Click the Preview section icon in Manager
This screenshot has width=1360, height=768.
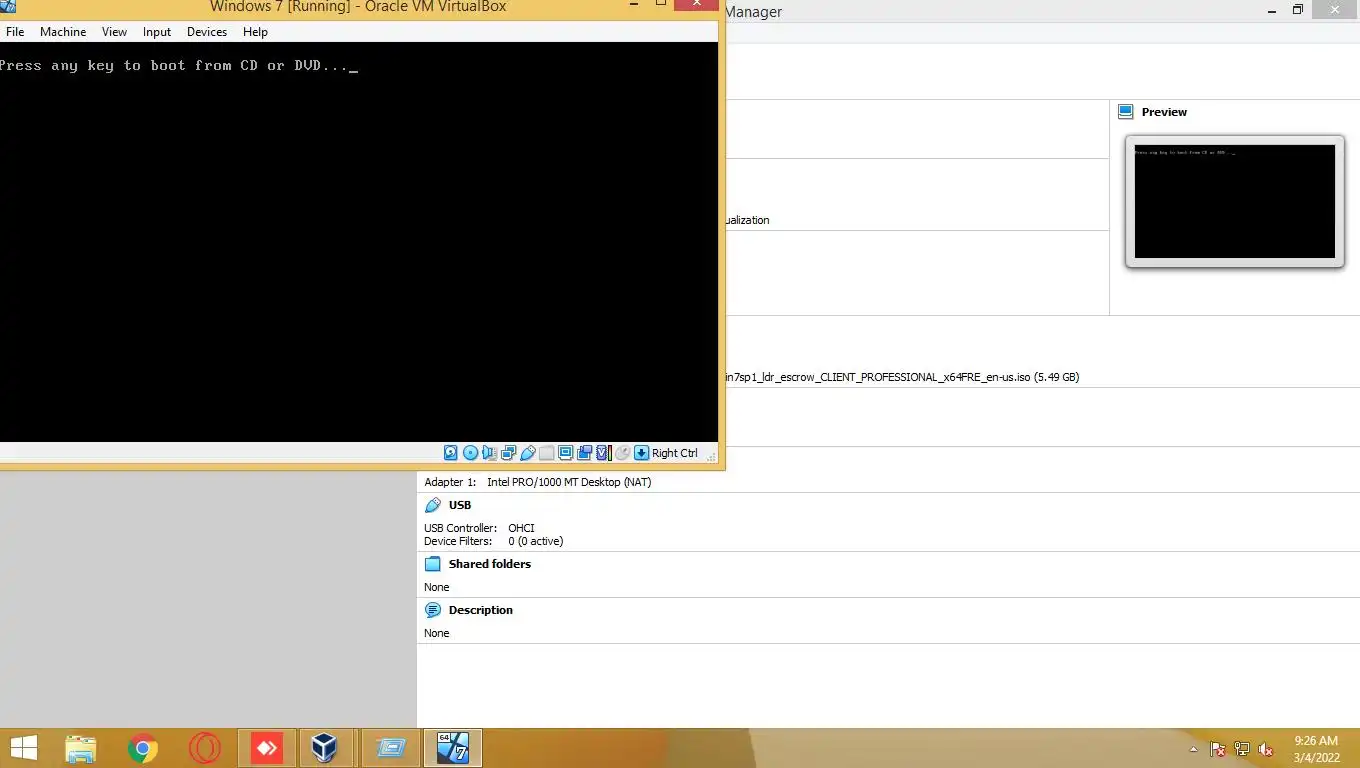[1126, 112]
